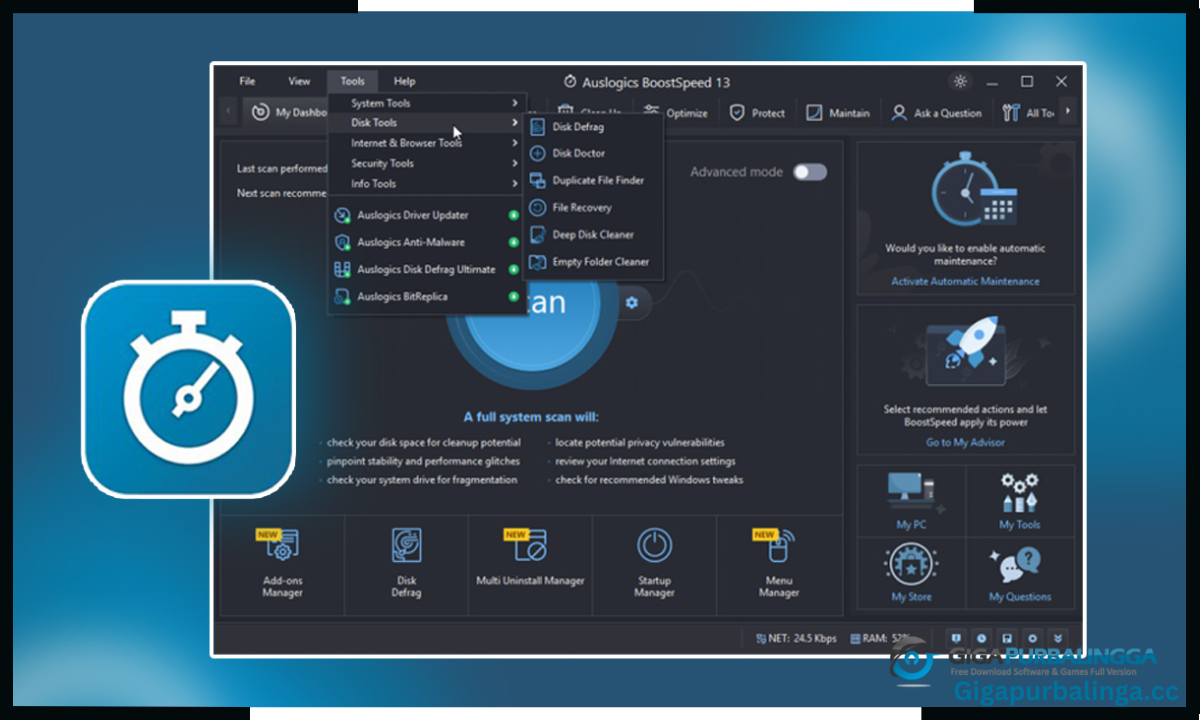Viewport: 1200px width, 720px height.
Task: Click the save disk icon in status bar
Action: [1007, 638]
